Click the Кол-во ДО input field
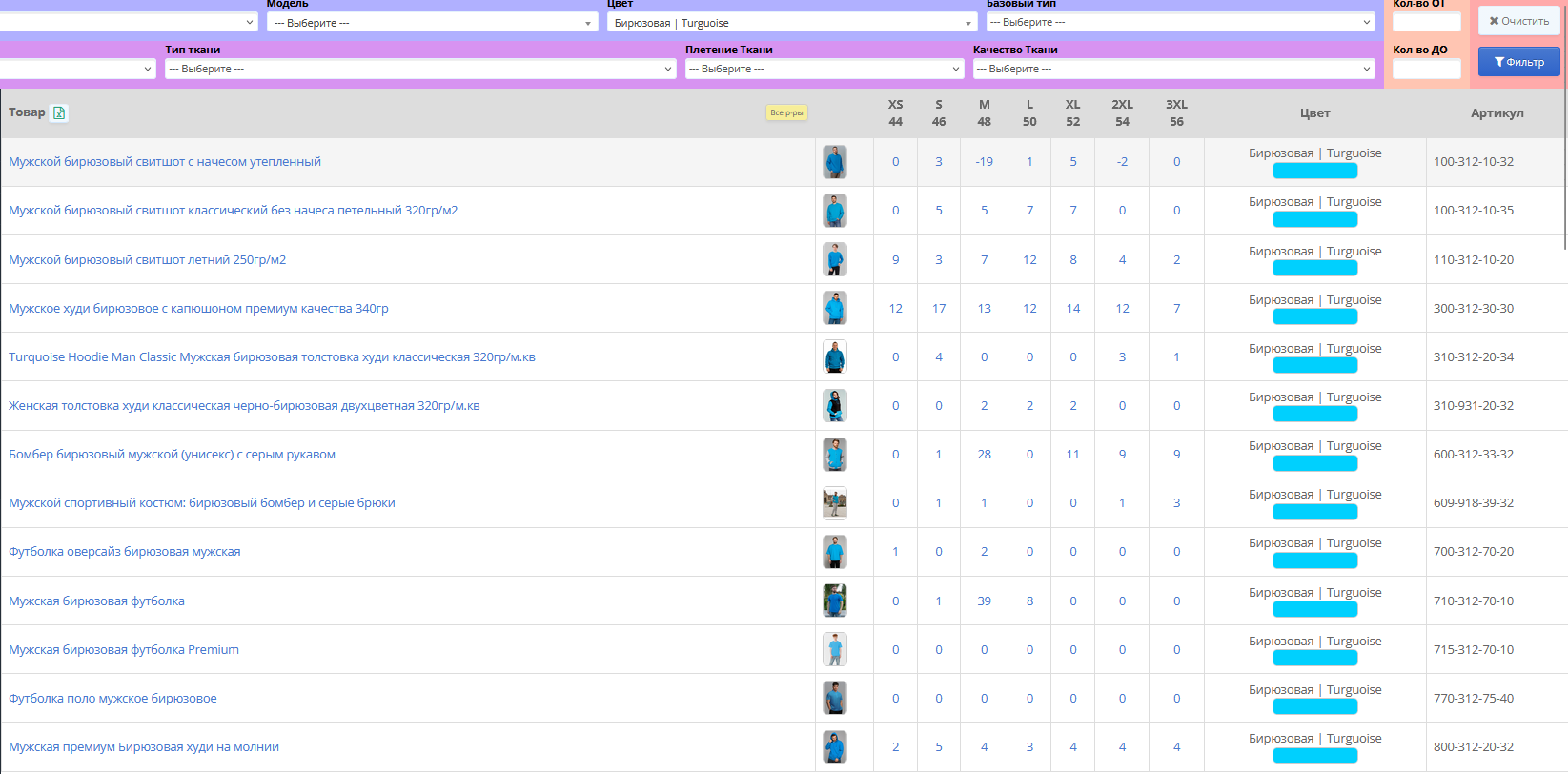Viewport: 1568px width, 774px height. (x=1426, y=69)
